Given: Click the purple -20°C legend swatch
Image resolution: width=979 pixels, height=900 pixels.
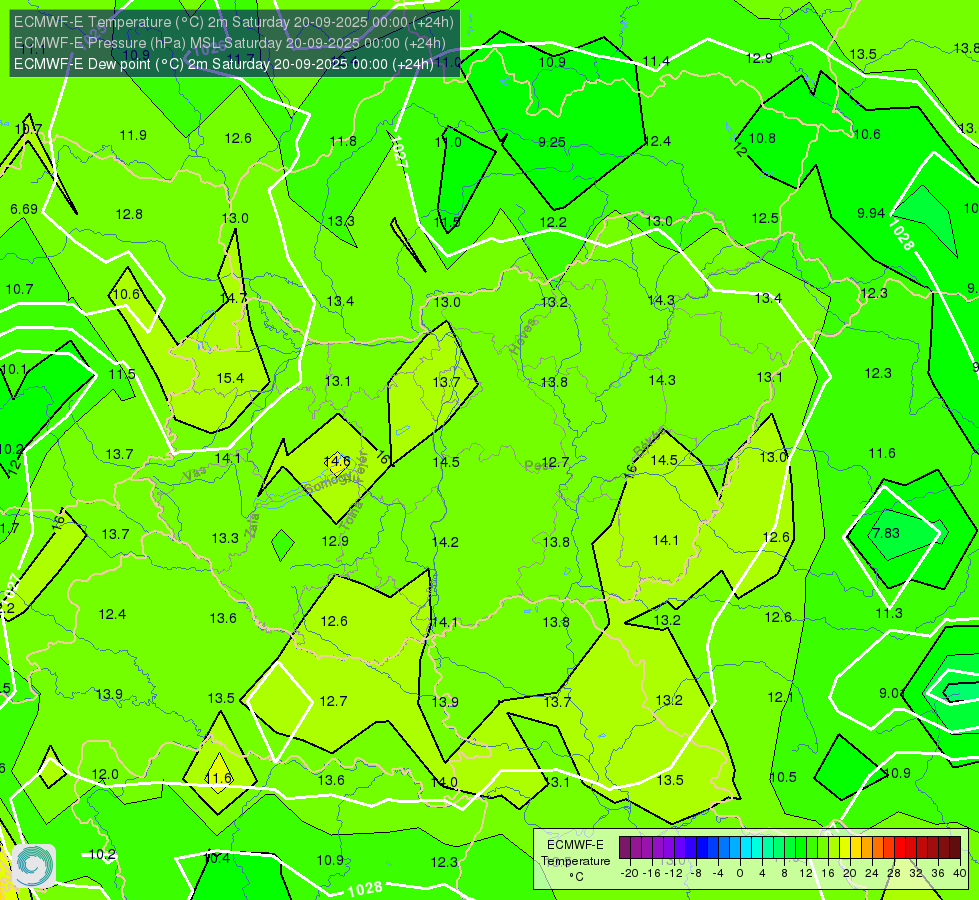Looking at the screenshot, I should click(x=625, y=848).
